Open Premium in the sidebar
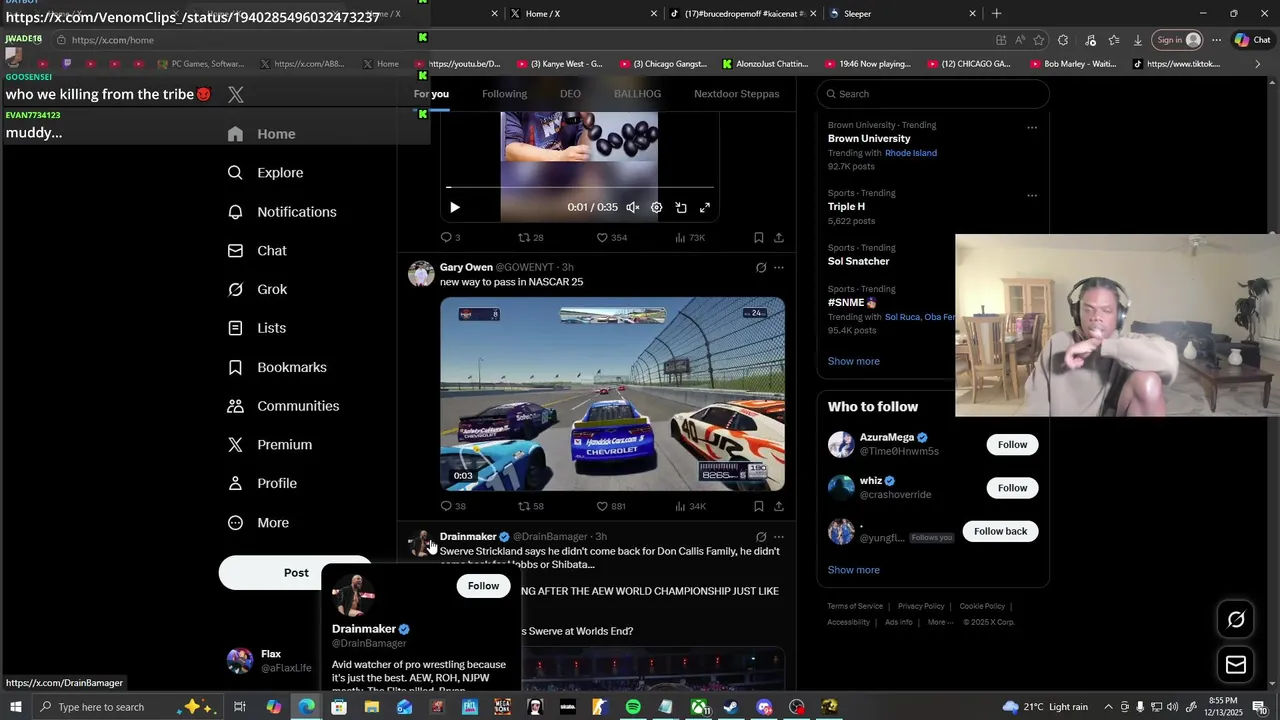The image size is (1280, 720). (x=270, y=445)
